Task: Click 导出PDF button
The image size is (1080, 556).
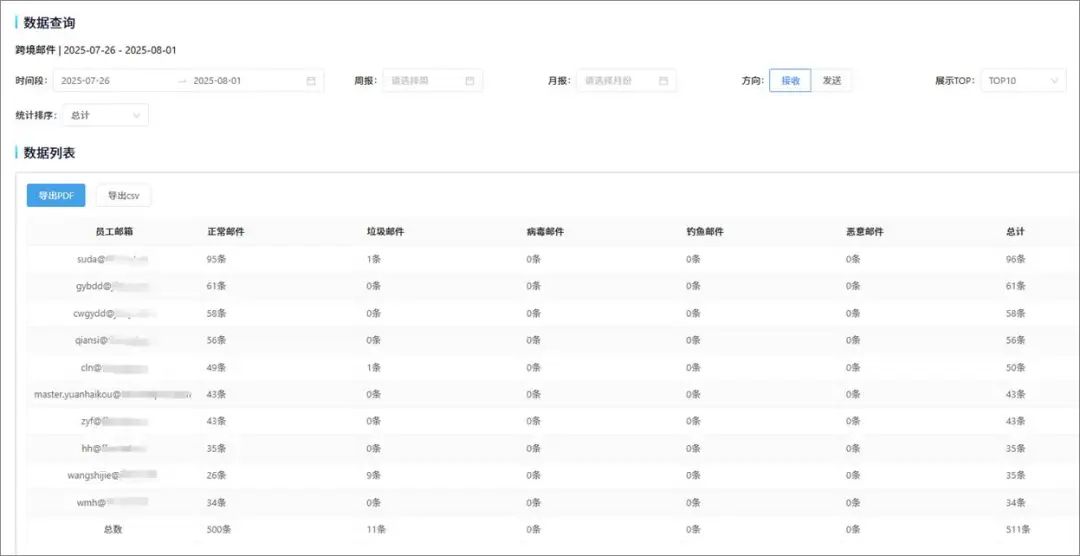Action: point(56,196)
